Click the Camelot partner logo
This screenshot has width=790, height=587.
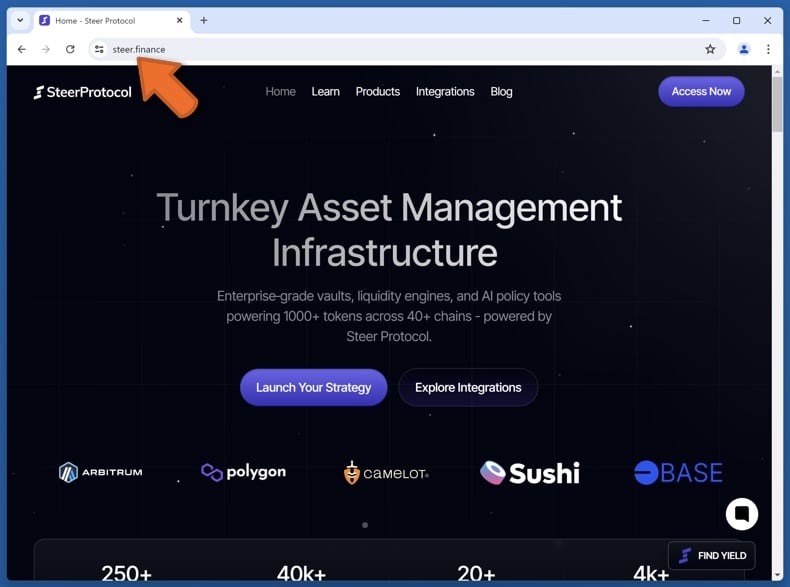(x=386, y=473)
